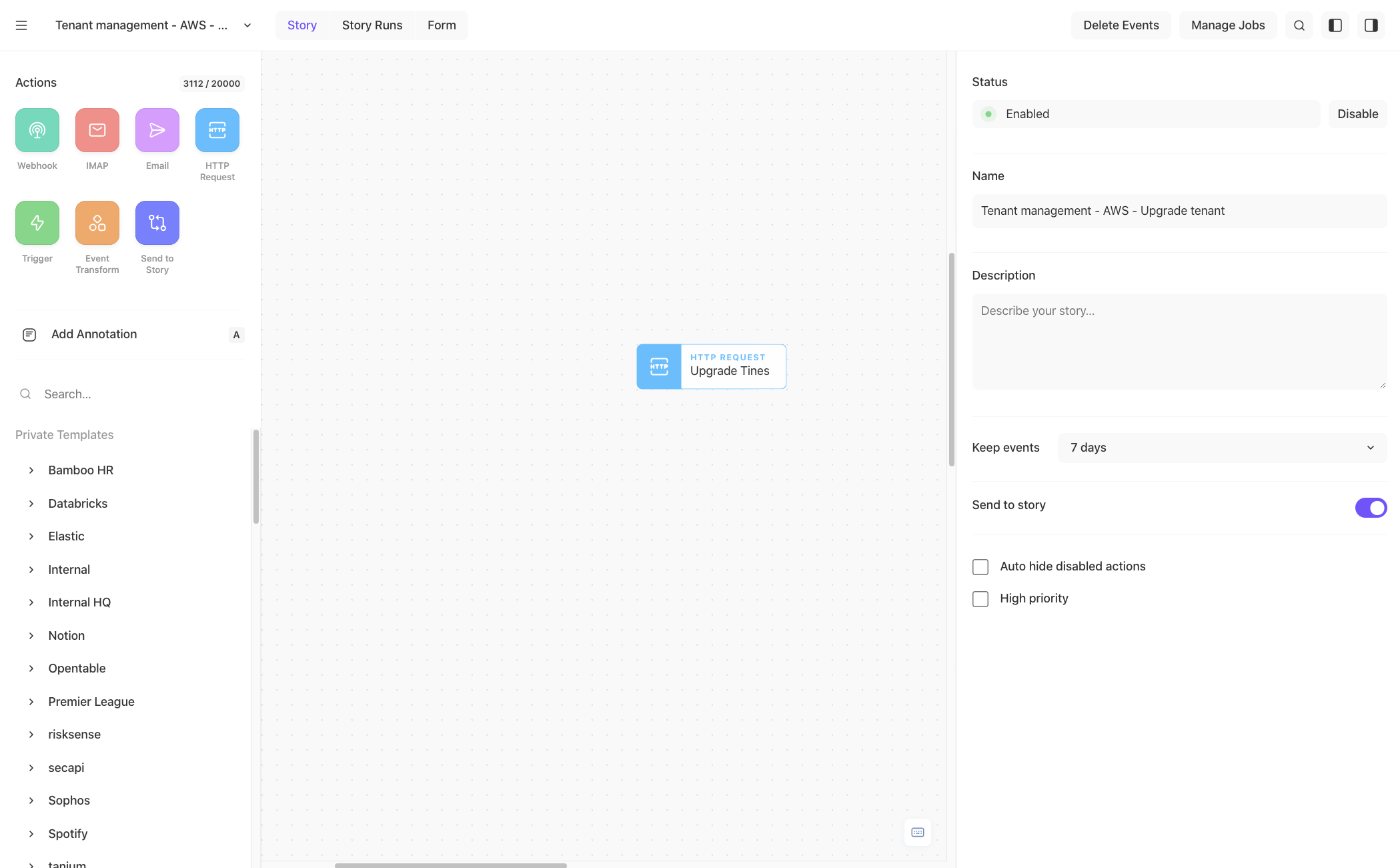Click the Manage Jobs button
Screen dimensions: 1400x868
[1228, 25]
